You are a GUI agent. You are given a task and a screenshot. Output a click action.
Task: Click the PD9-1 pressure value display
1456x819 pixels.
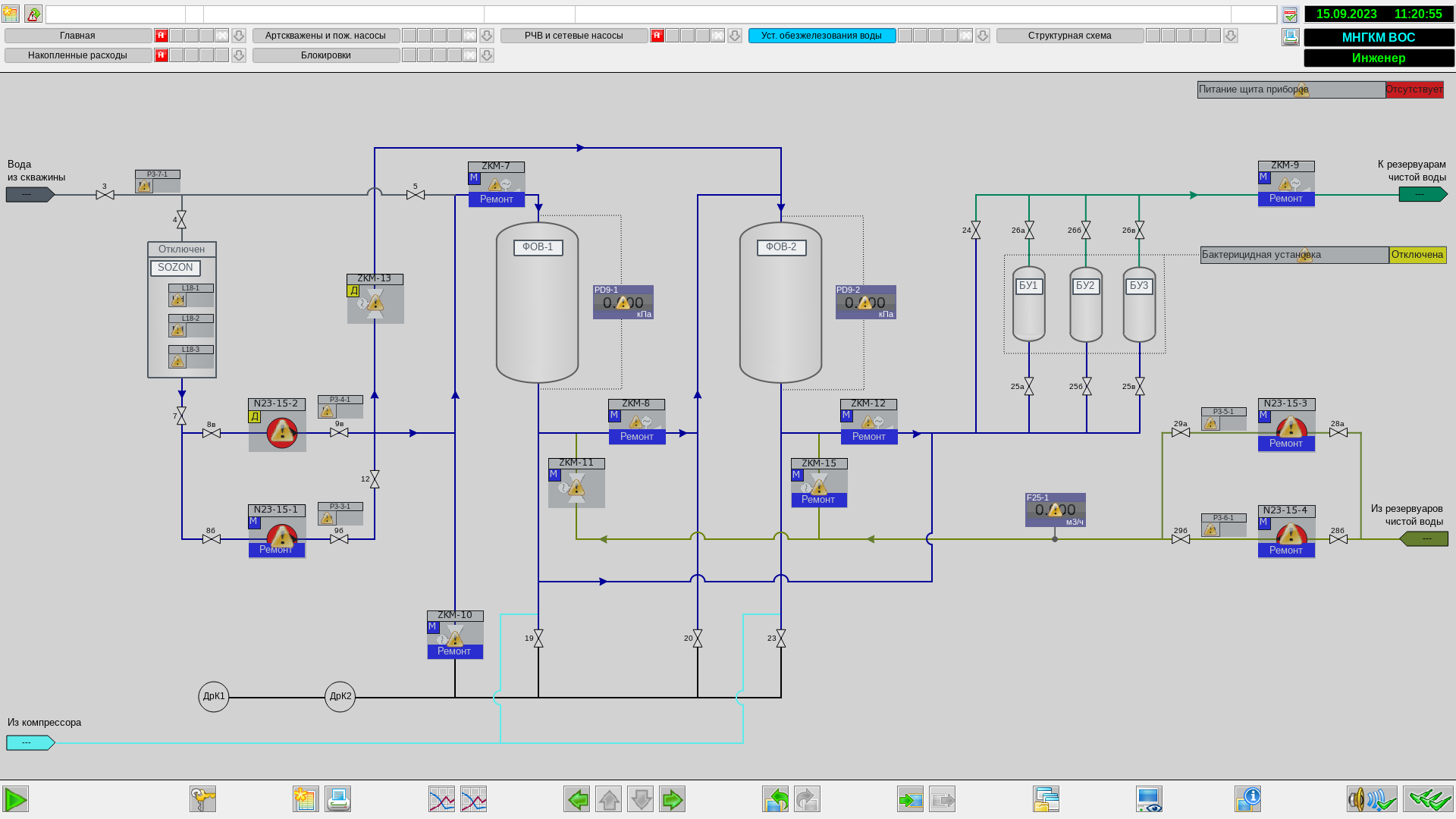click(623, 303)
